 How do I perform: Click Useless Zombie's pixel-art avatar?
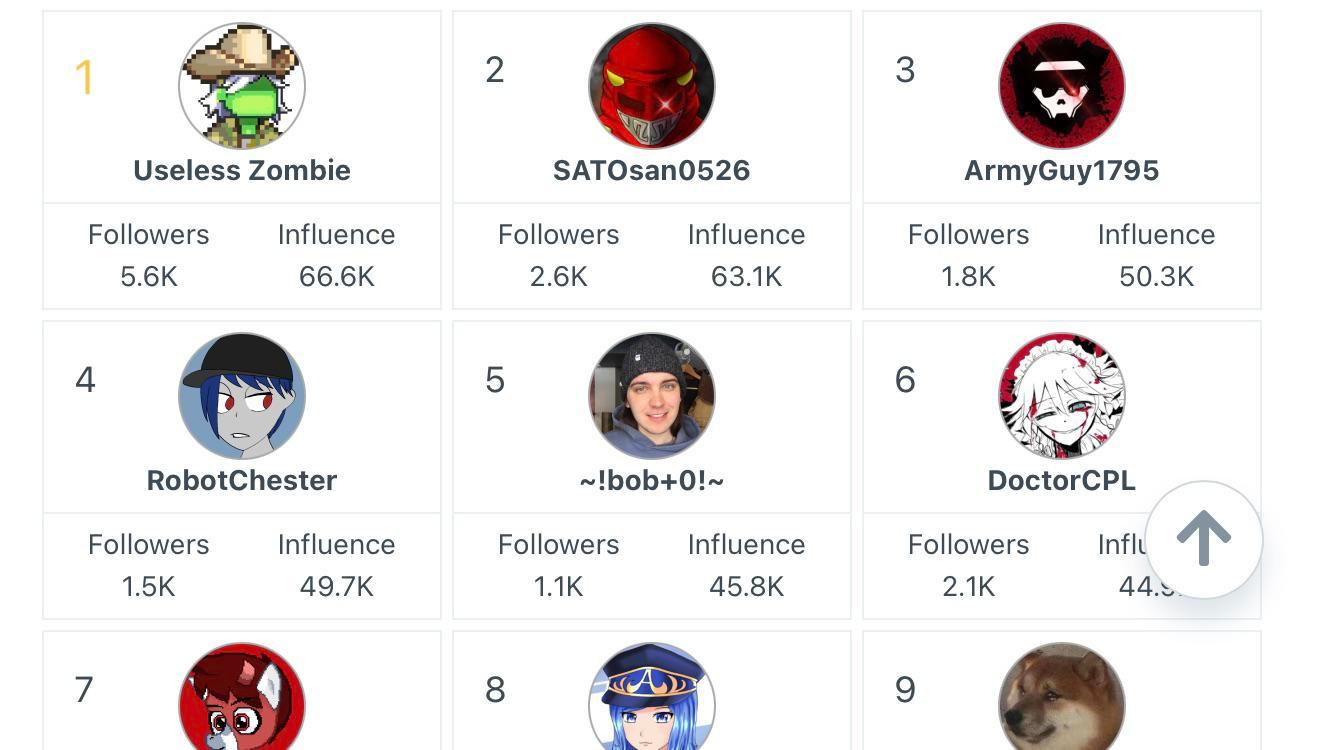(242, 86)
